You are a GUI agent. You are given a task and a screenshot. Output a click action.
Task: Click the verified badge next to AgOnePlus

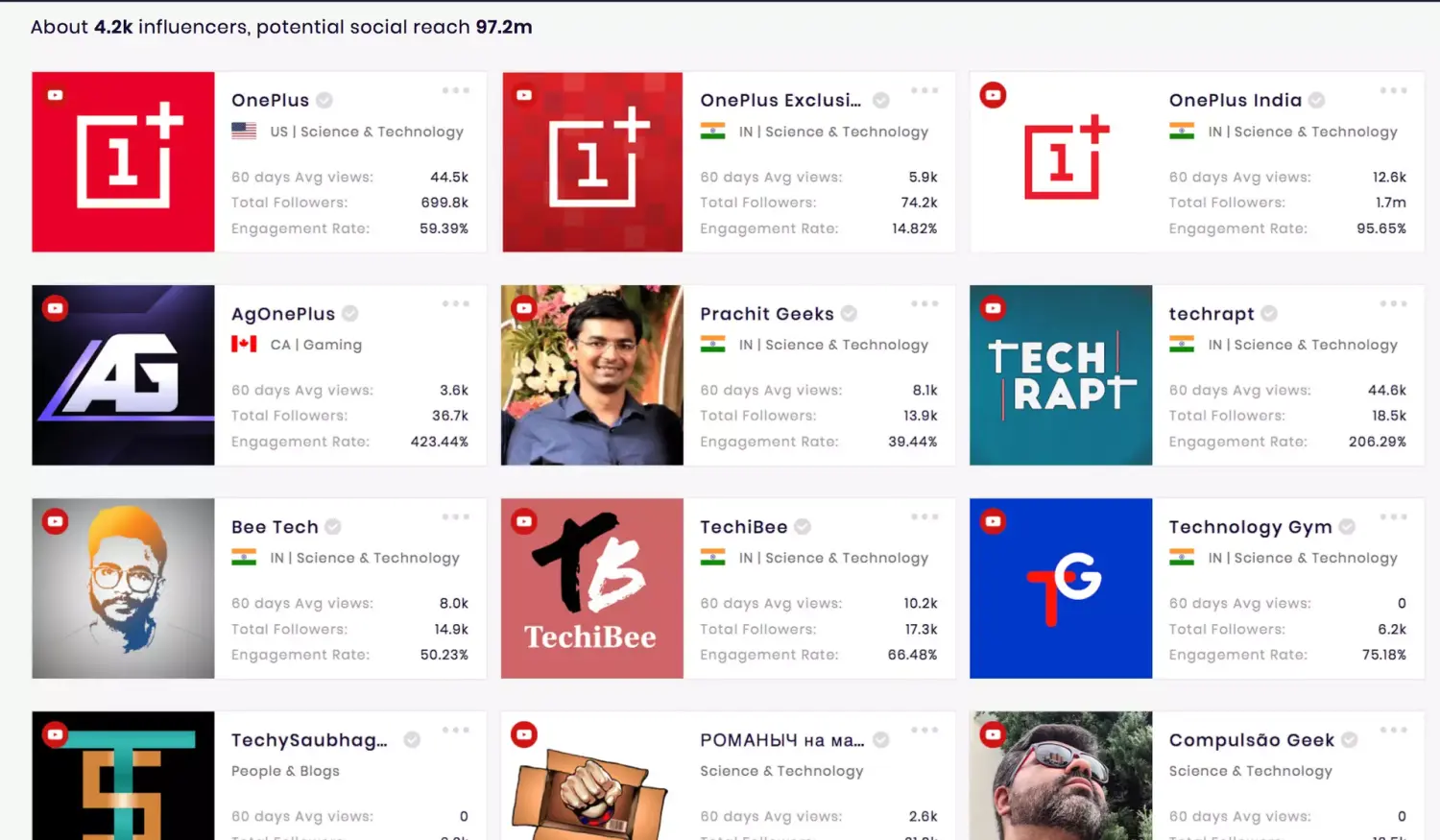coord(349,313)
